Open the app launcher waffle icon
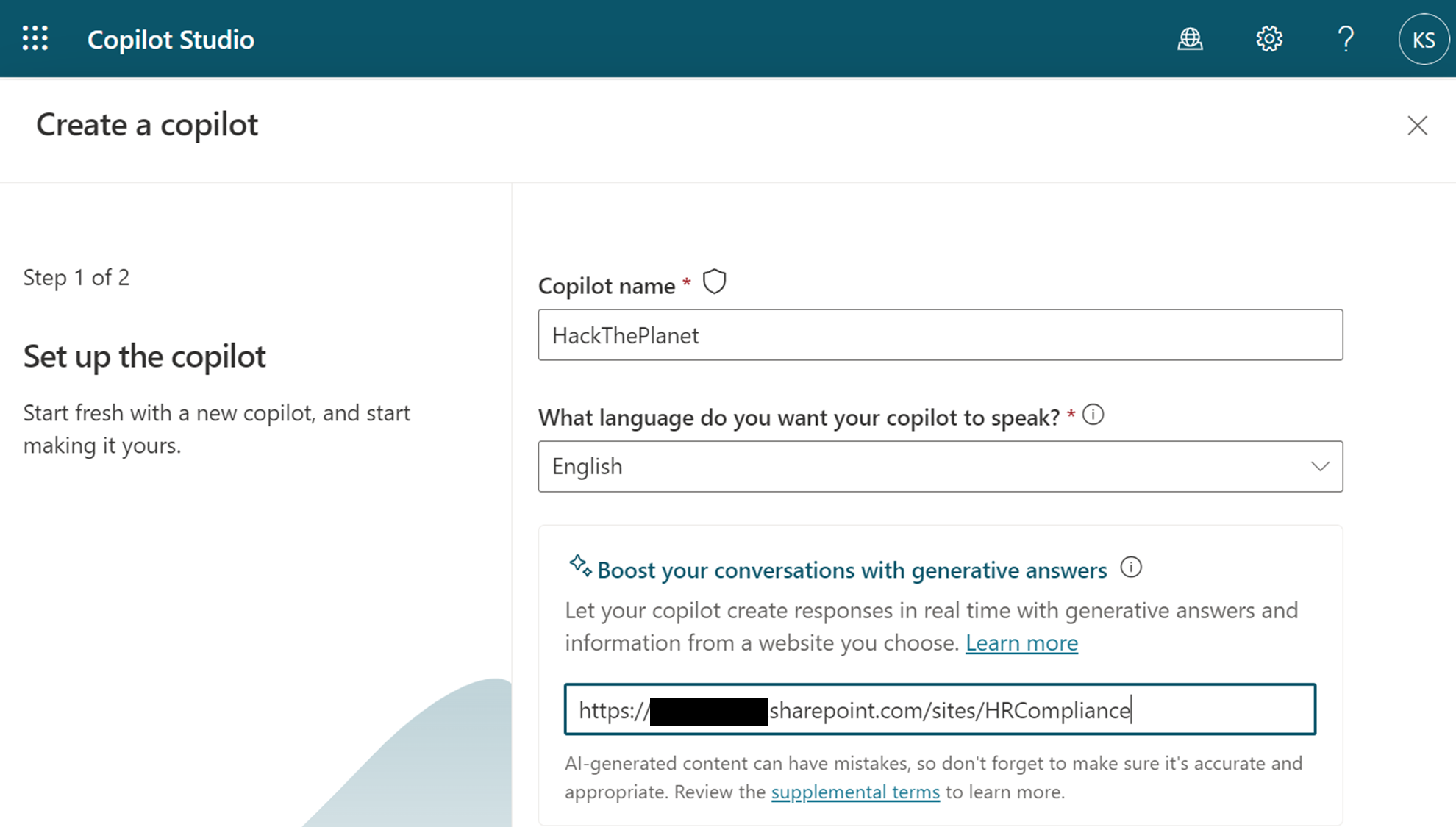The image size is (1456, 827). [35, 38]
